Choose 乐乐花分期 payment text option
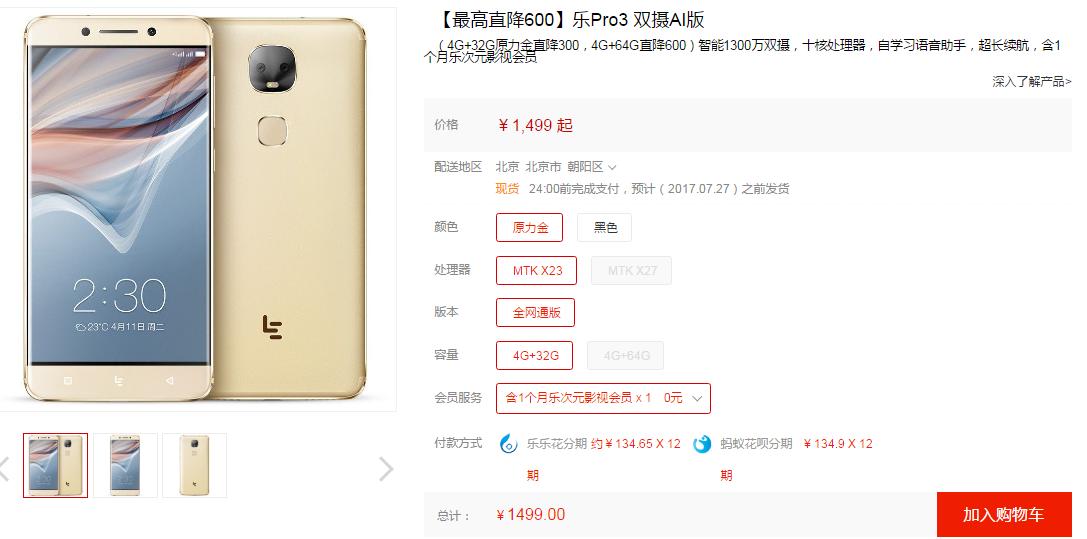1087x539 pixels. [x=557, y=444]
